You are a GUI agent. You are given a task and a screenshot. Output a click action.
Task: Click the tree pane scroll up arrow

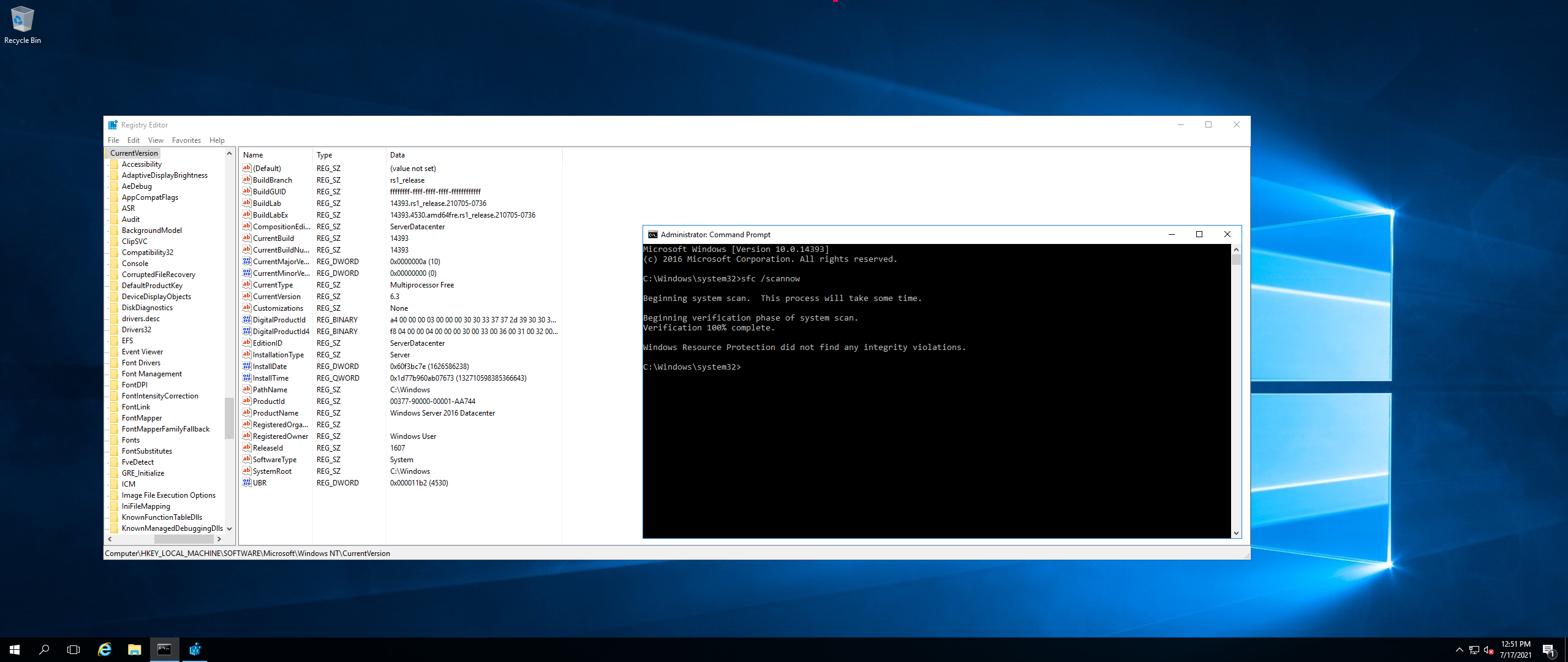(230, 153)
